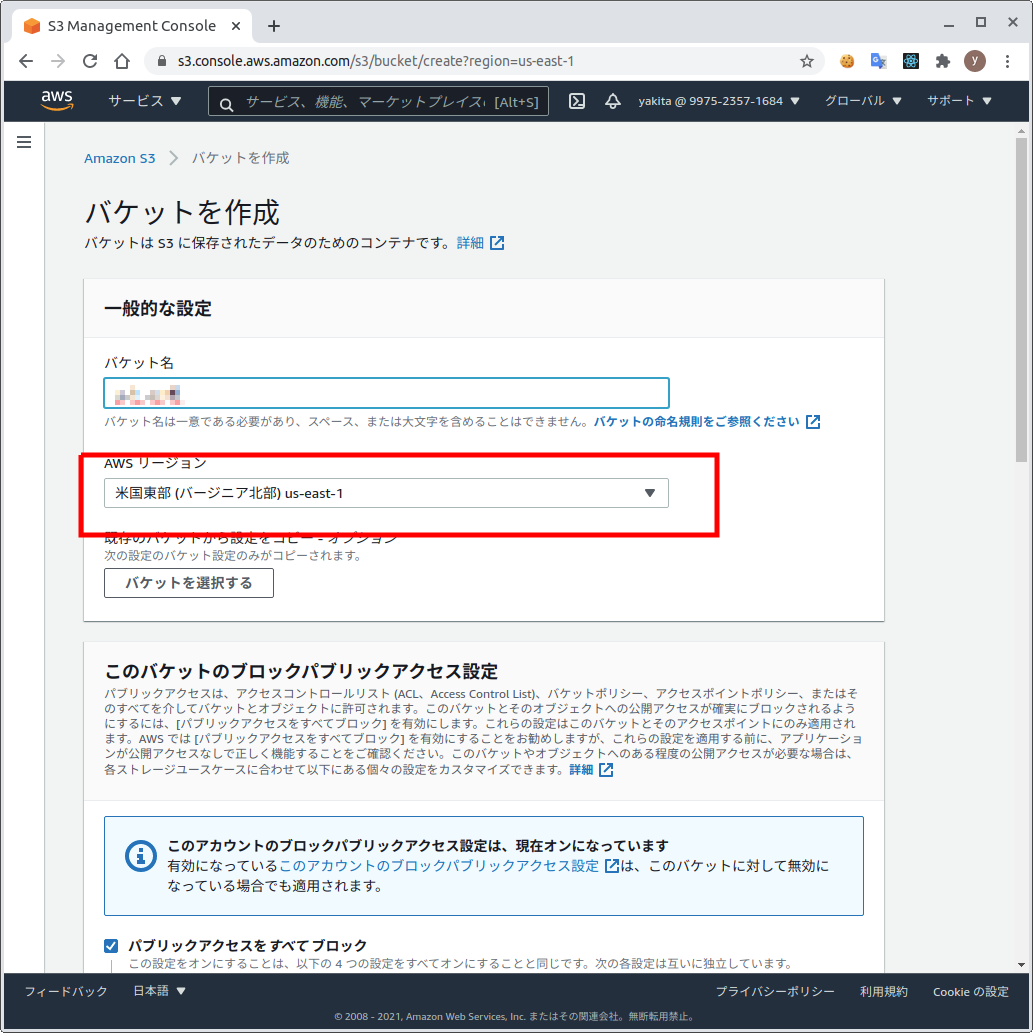Click the AWS services search field

(x=379, y=101)
